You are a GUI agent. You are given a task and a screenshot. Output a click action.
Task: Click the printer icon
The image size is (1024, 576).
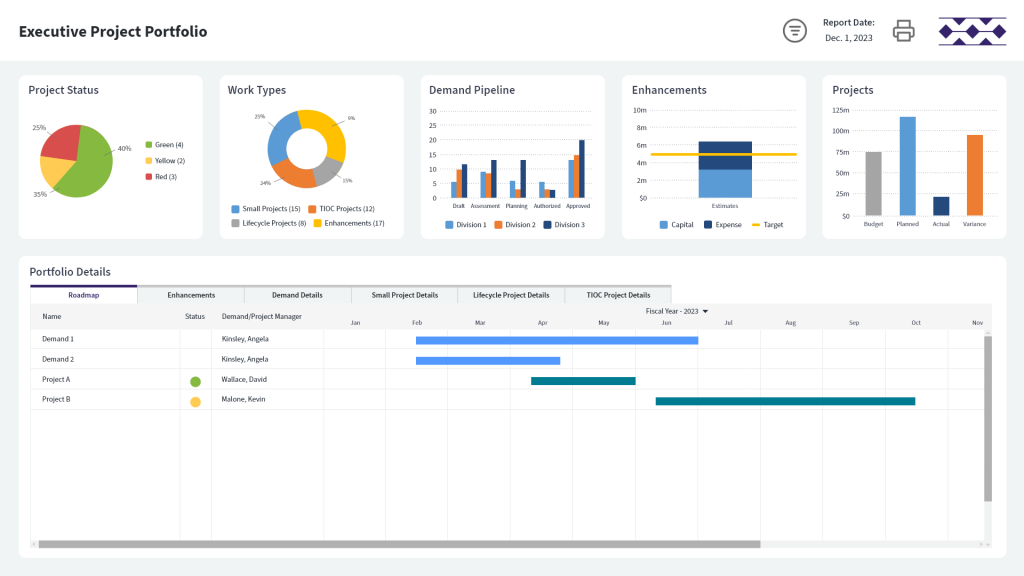[x=903, y=31]
